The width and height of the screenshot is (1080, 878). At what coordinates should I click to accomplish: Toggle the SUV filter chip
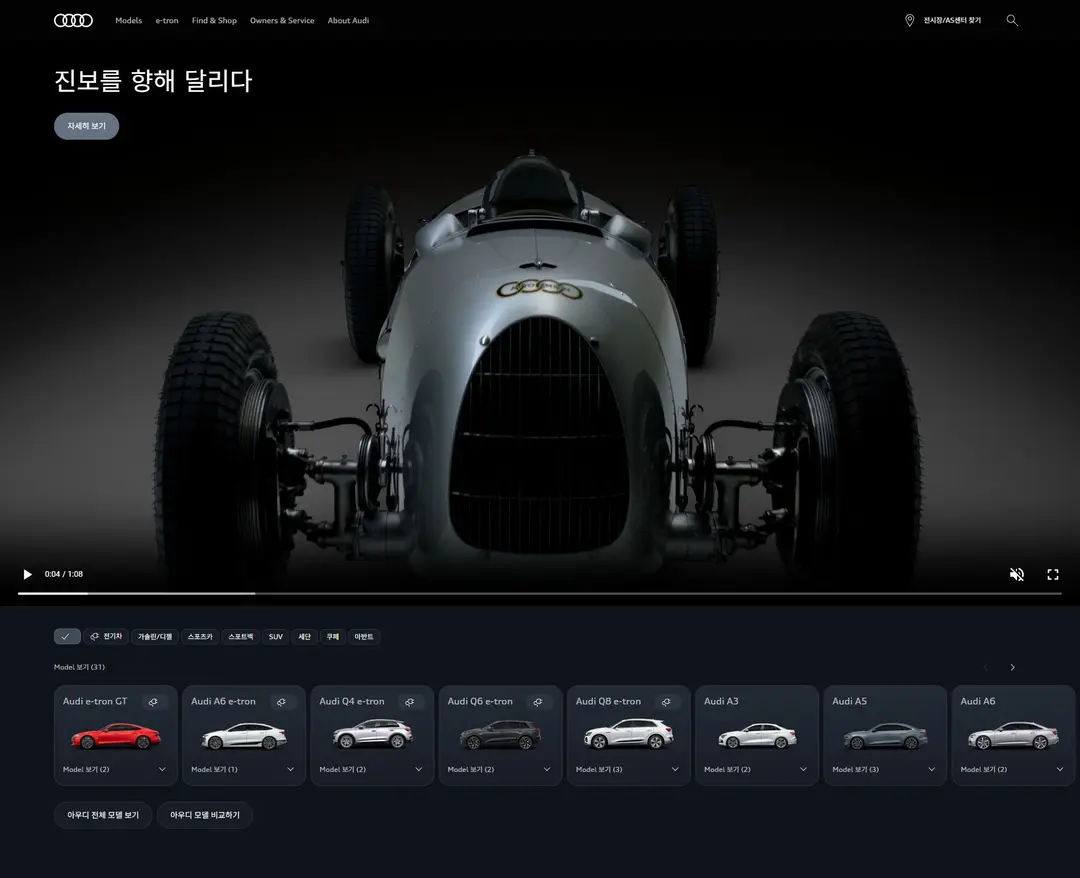click(276, 637)
